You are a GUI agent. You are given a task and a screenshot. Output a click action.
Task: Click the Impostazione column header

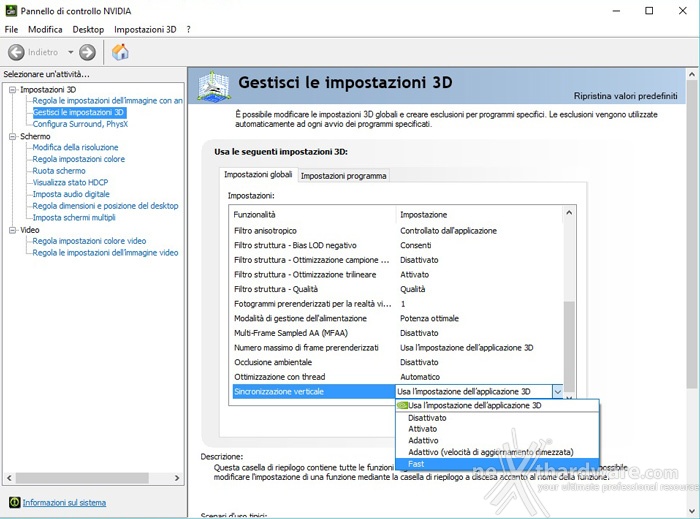tap(479, 215)
